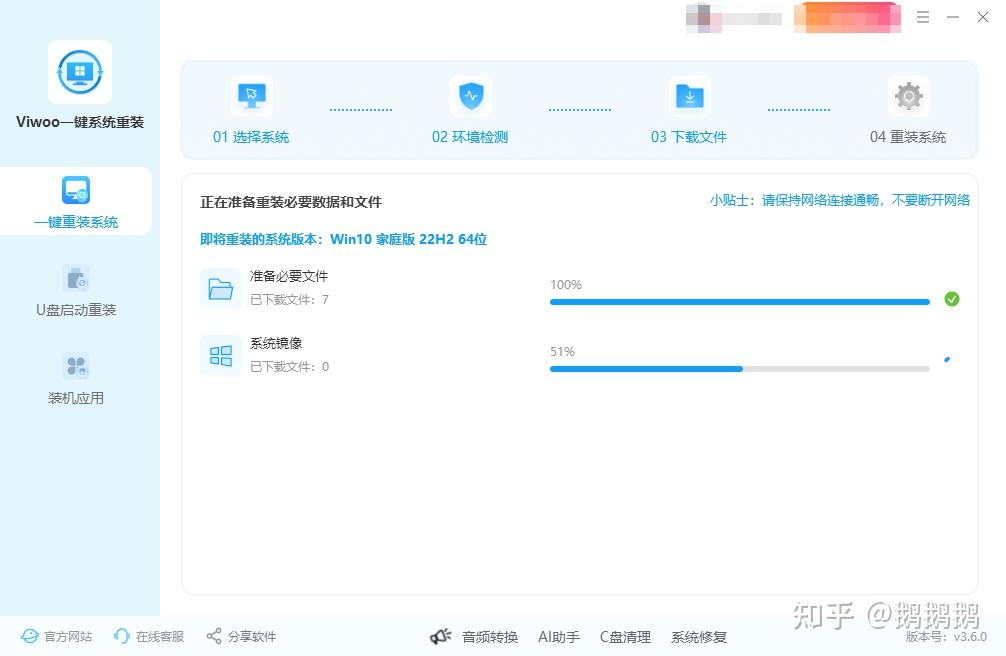This screenshot has width=1006, height=656.
Task: Click the 官方网站 globe icon
Action: click(30, 636)
